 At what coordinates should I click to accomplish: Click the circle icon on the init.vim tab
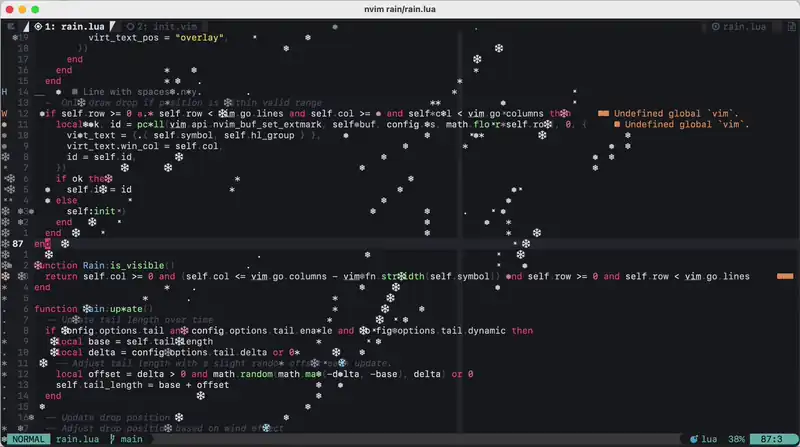[x=131, y=27]
